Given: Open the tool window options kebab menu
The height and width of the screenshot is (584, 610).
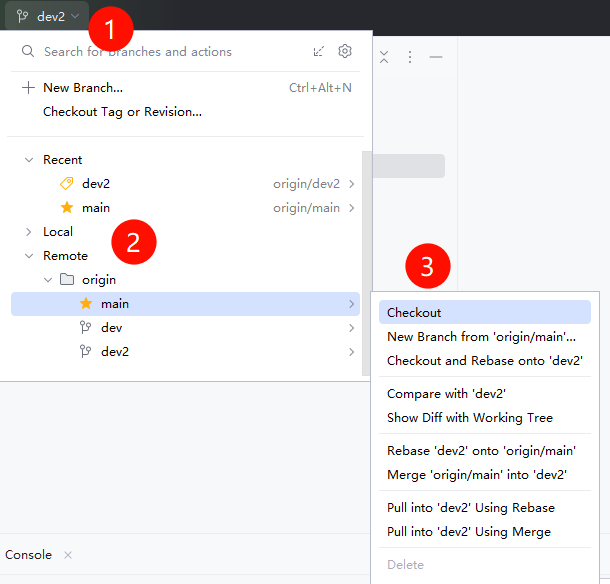Looking at the screenshot, I should point(410,57).
